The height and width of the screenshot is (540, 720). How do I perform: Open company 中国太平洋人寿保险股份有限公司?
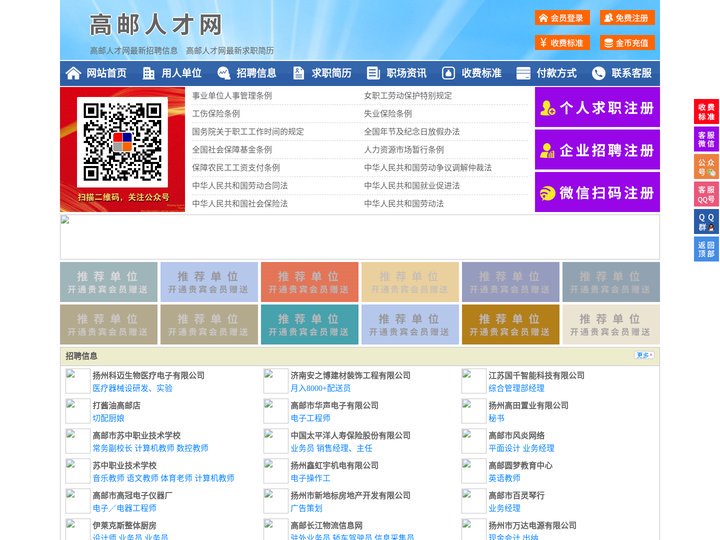click(350, 435)
